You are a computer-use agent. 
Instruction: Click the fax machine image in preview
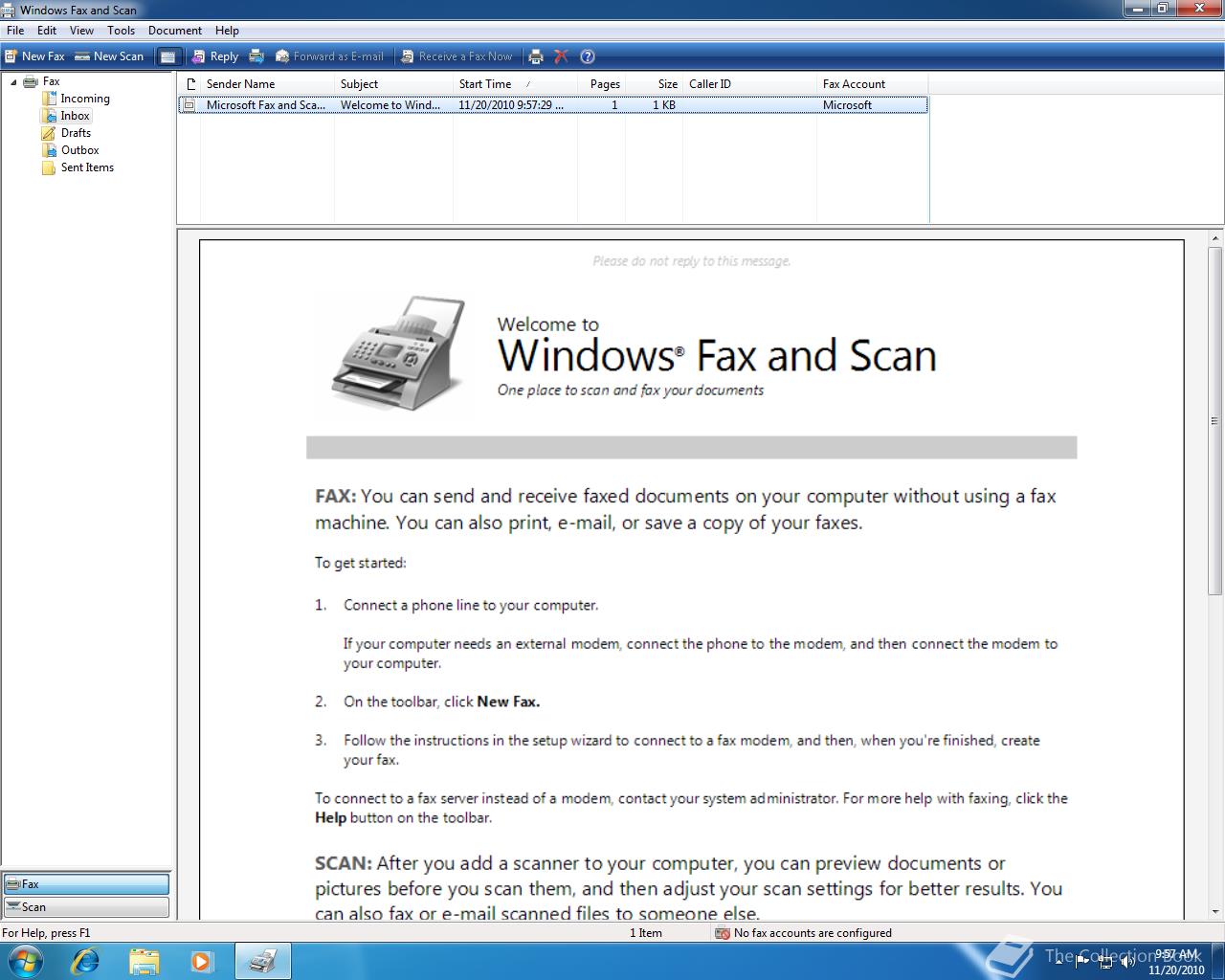[398, 352]
